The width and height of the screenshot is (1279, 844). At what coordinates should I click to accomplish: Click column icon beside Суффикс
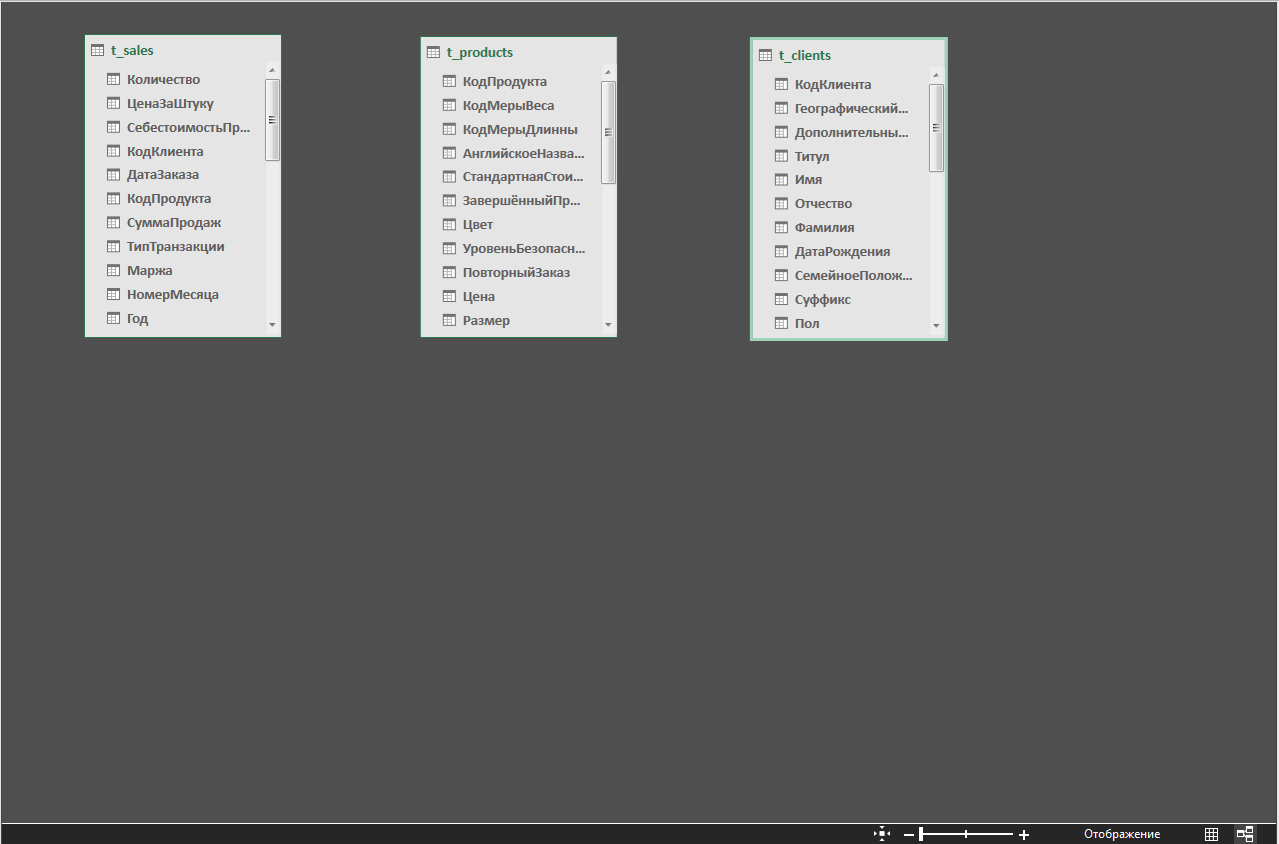point(781,300)
